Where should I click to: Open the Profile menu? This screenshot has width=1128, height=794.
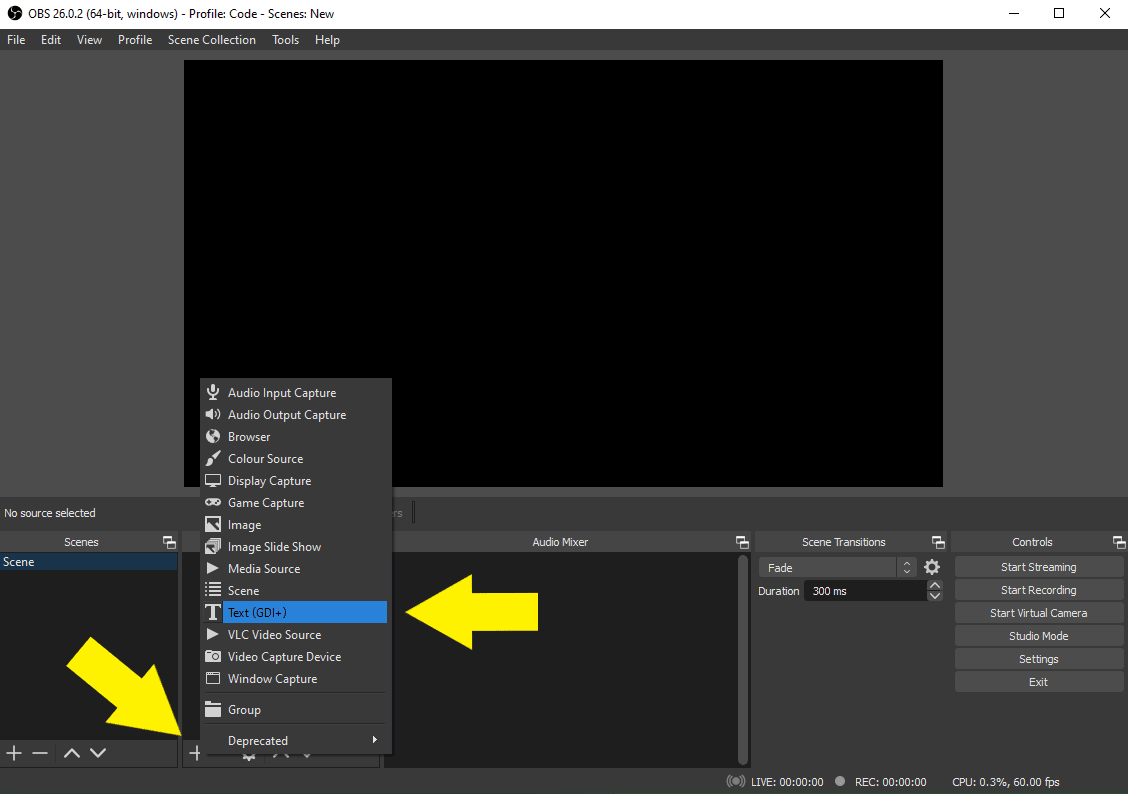[x=135, y=40]
